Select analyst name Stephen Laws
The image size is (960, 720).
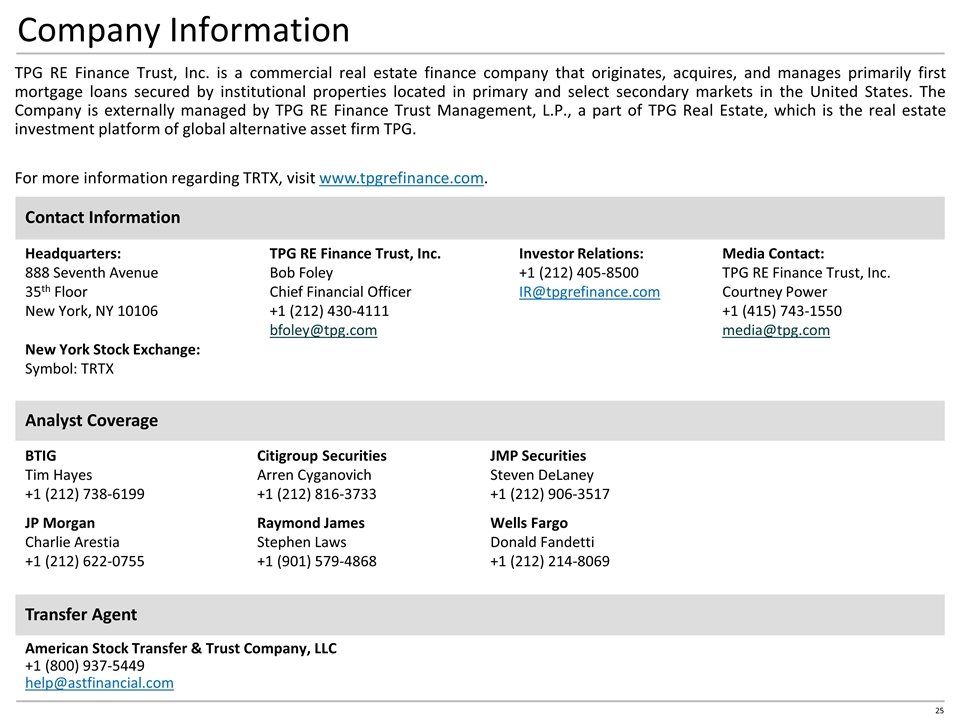[301, 542]
